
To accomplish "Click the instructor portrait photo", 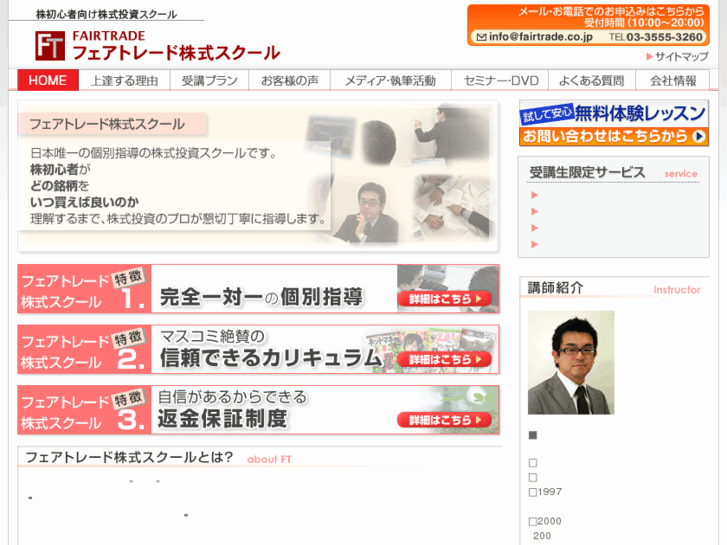I will pos(571,363).
